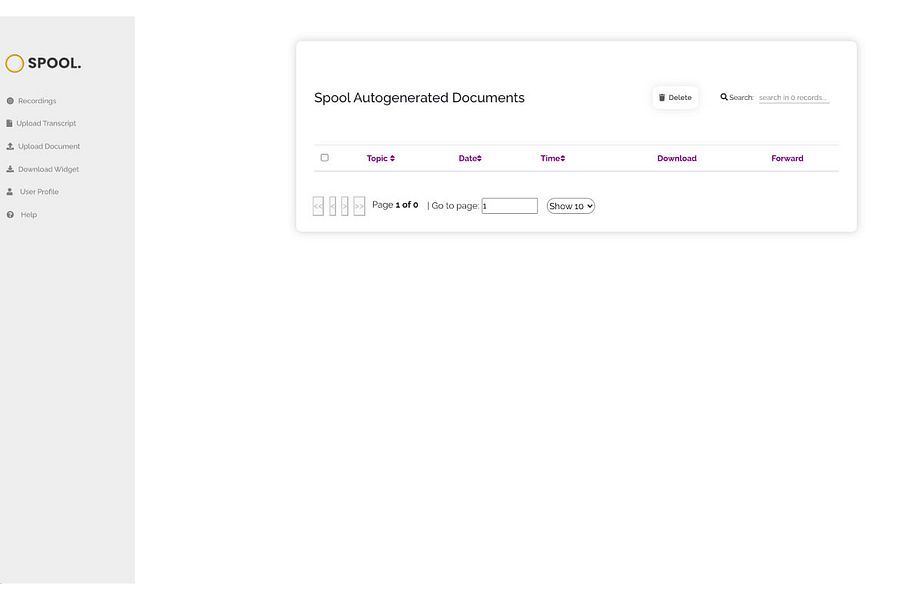923x600 pixels.
Task: Click the User Profile person icon
Action: pyautogui.click(x=10, y=191)
